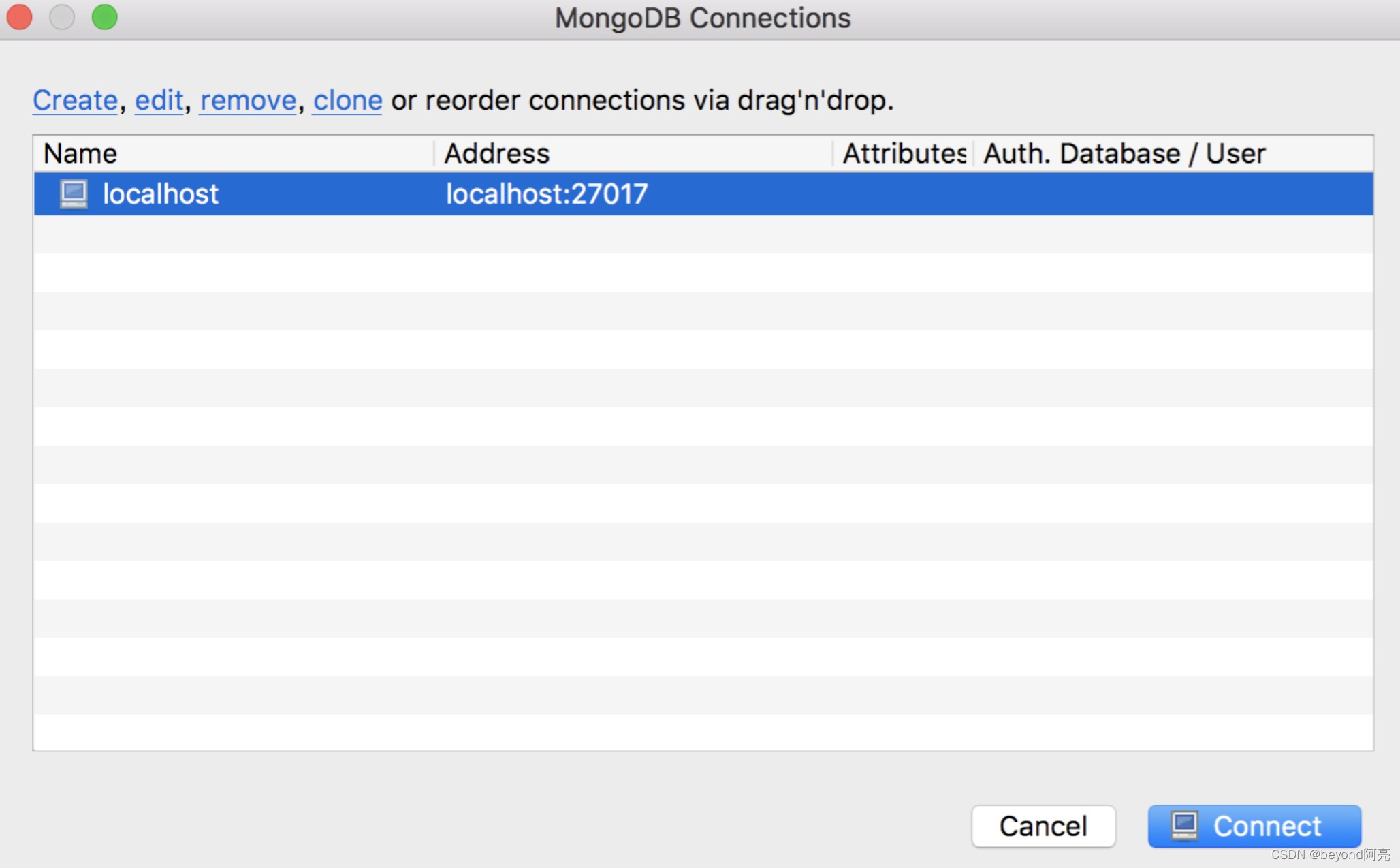
Task: Click the grey minimize window button
Action: click(62, 17)
